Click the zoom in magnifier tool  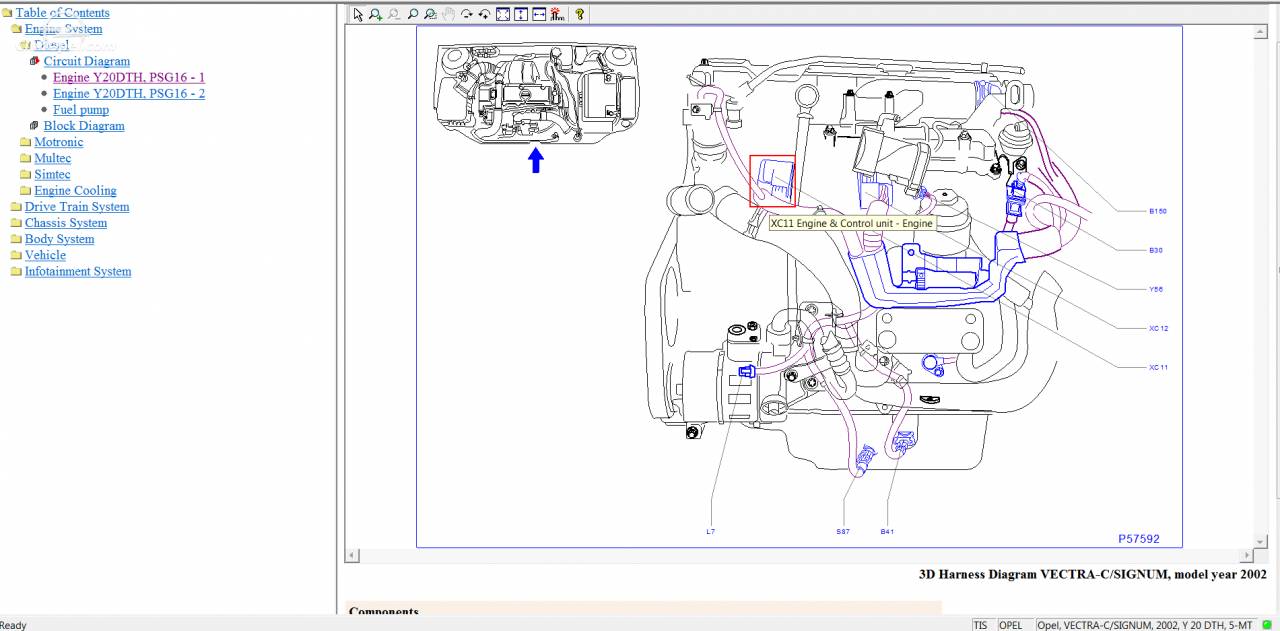click(375, 15)
